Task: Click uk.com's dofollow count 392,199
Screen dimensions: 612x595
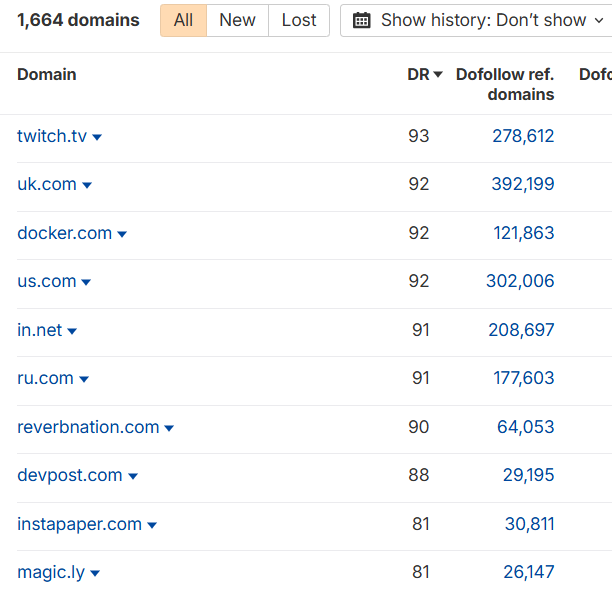Action: coord(523,184)
